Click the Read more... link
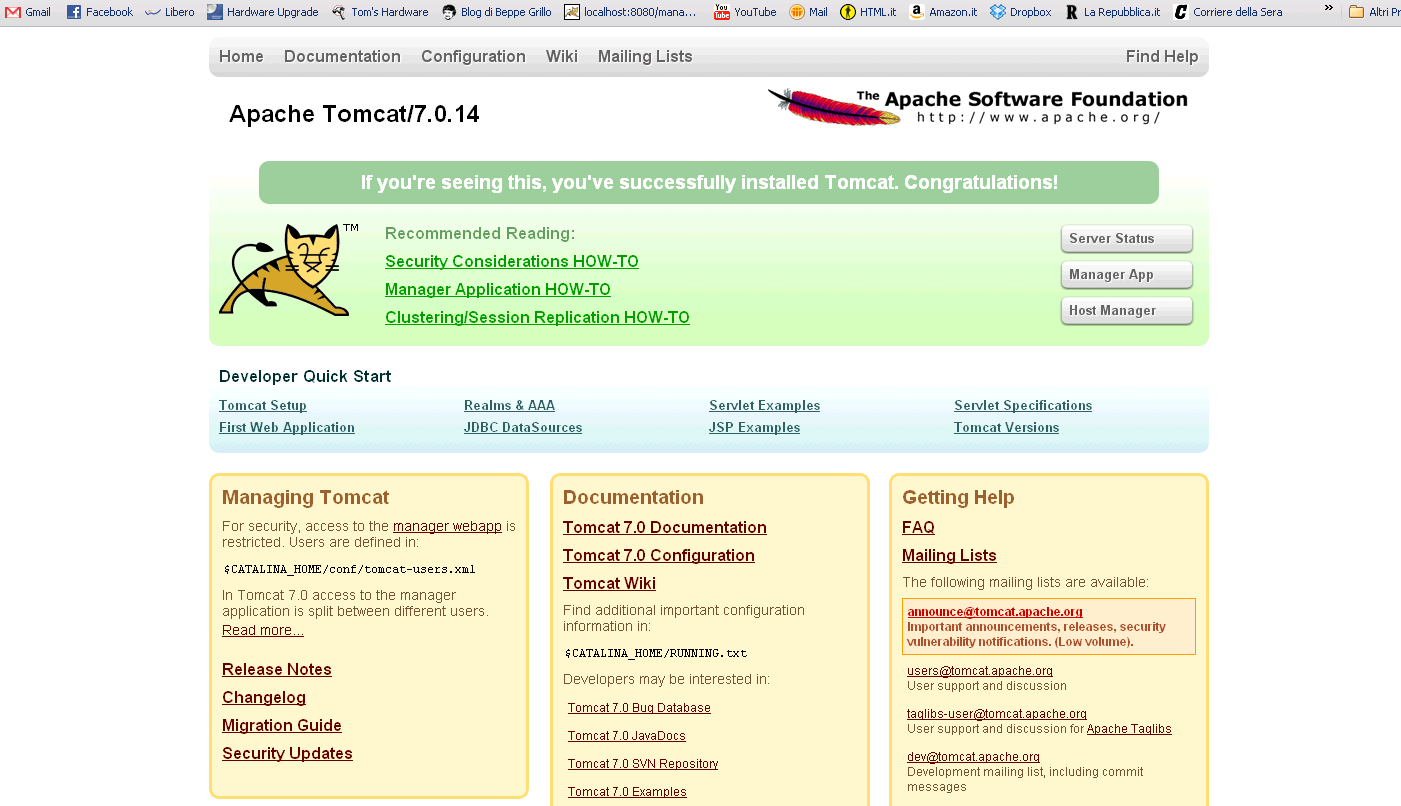Image resolution: width=1401 pixels, height=806 pixels. click(x=263, y=630)
